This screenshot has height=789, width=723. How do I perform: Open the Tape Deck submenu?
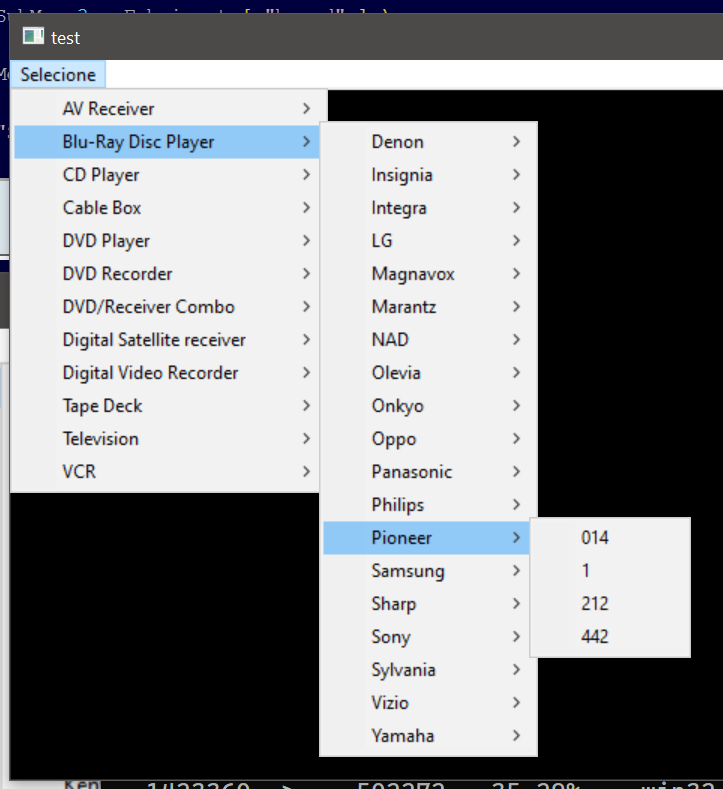pos(167,406)
